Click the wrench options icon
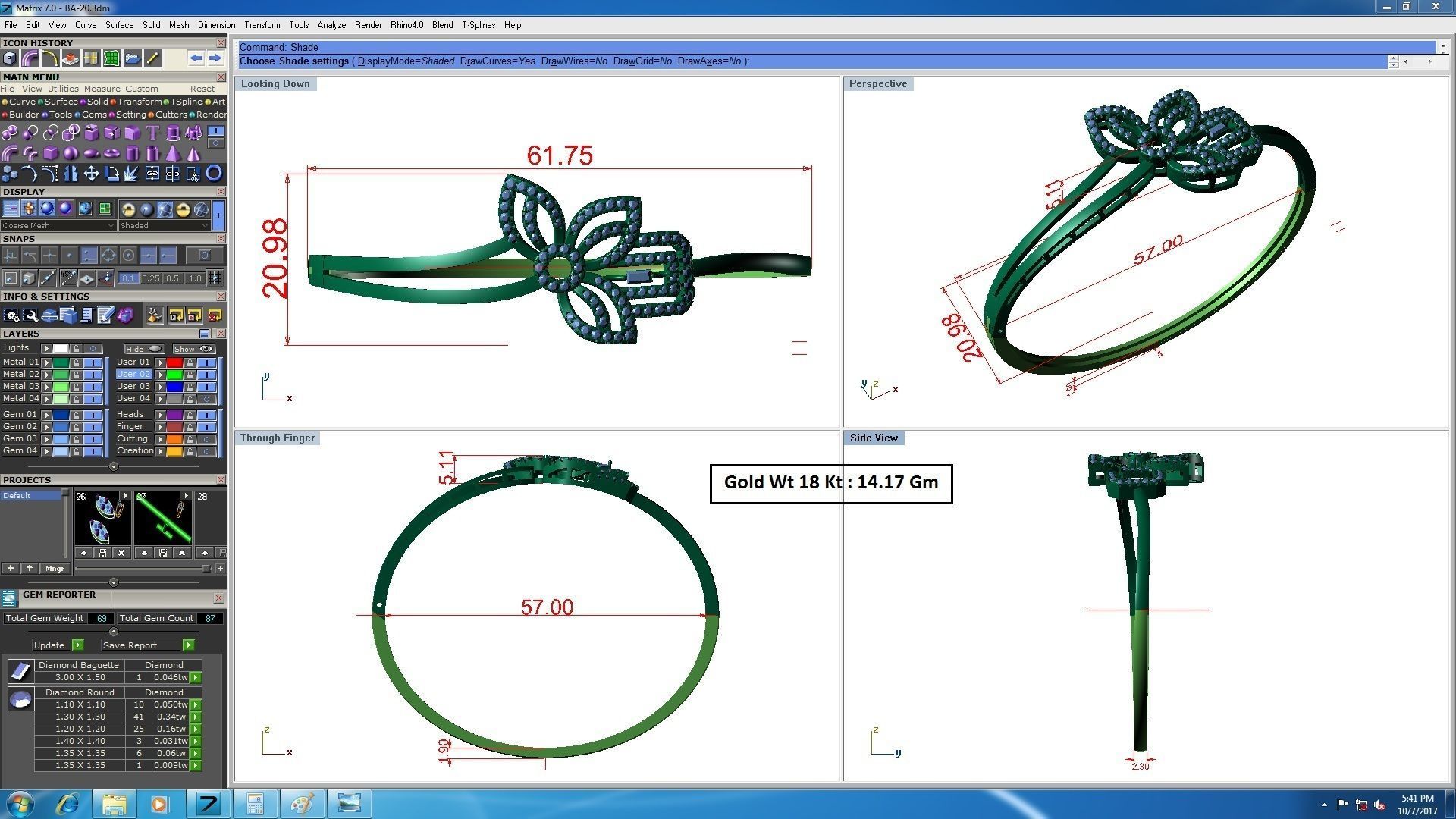Viewport: 1456px width, 819px height. 30,315
